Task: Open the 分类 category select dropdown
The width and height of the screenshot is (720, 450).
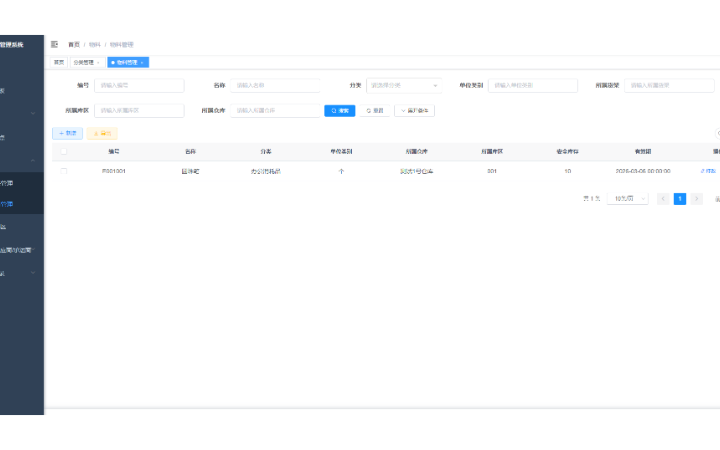Action: point(403,86)
